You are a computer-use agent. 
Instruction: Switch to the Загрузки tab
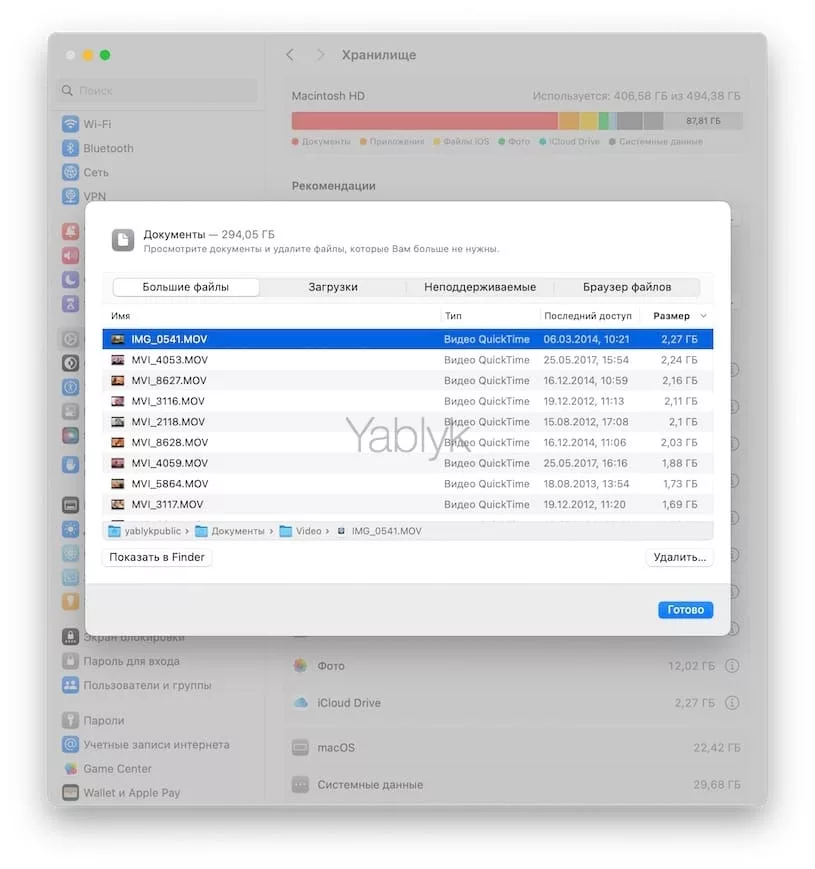point(333,287)
